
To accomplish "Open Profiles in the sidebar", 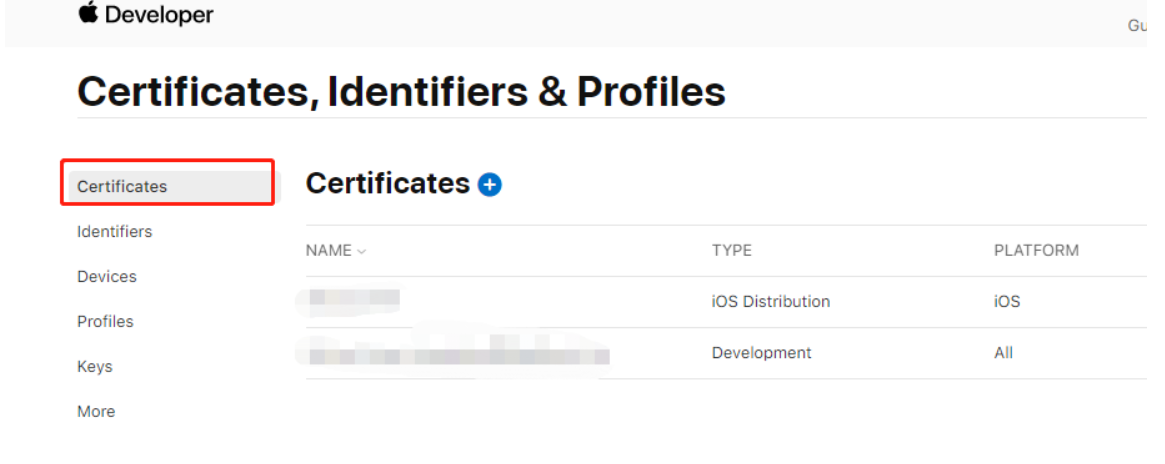I will pos(105,321).
